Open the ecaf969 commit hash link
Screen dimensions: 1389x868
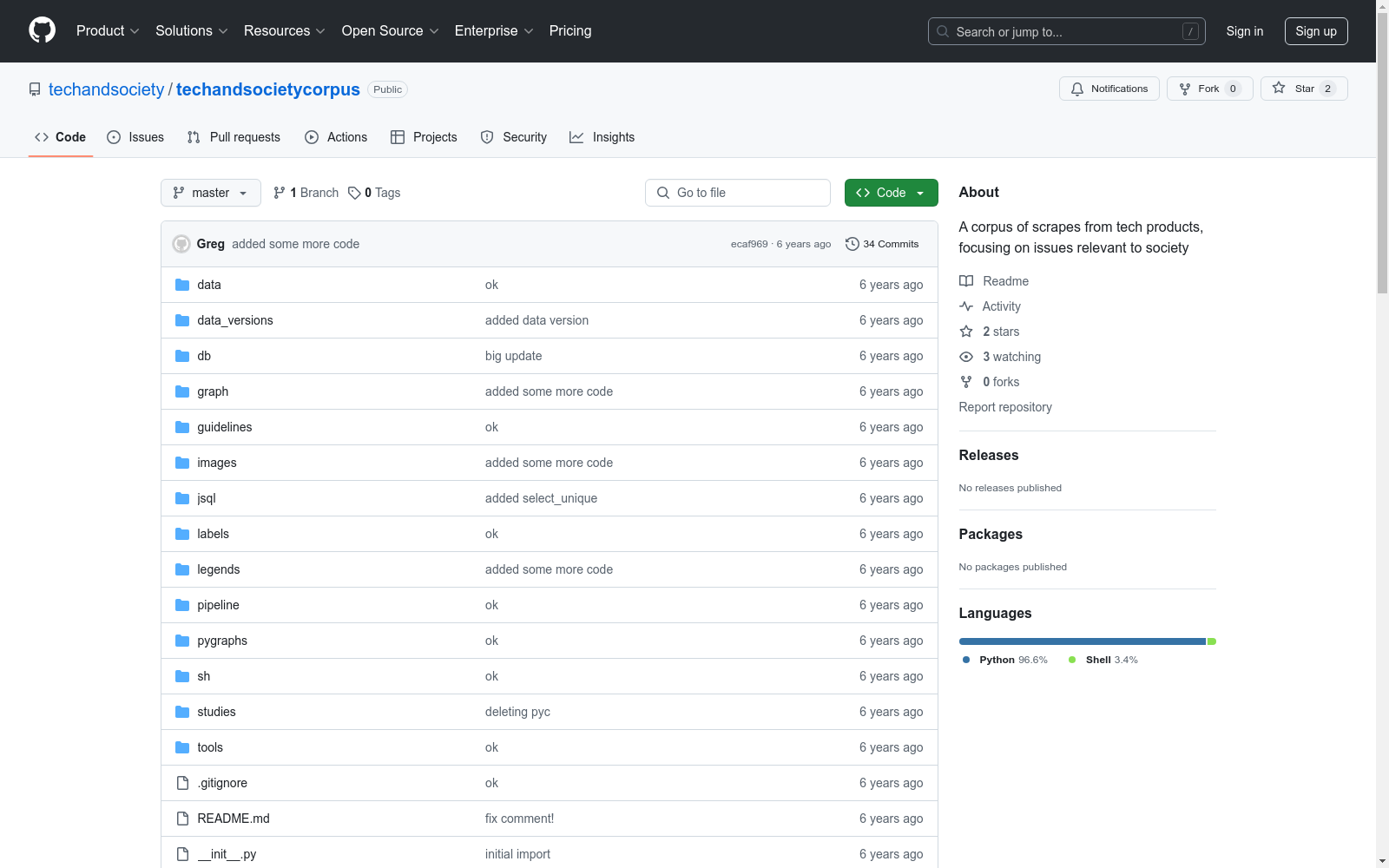click(x=749, y=244)
